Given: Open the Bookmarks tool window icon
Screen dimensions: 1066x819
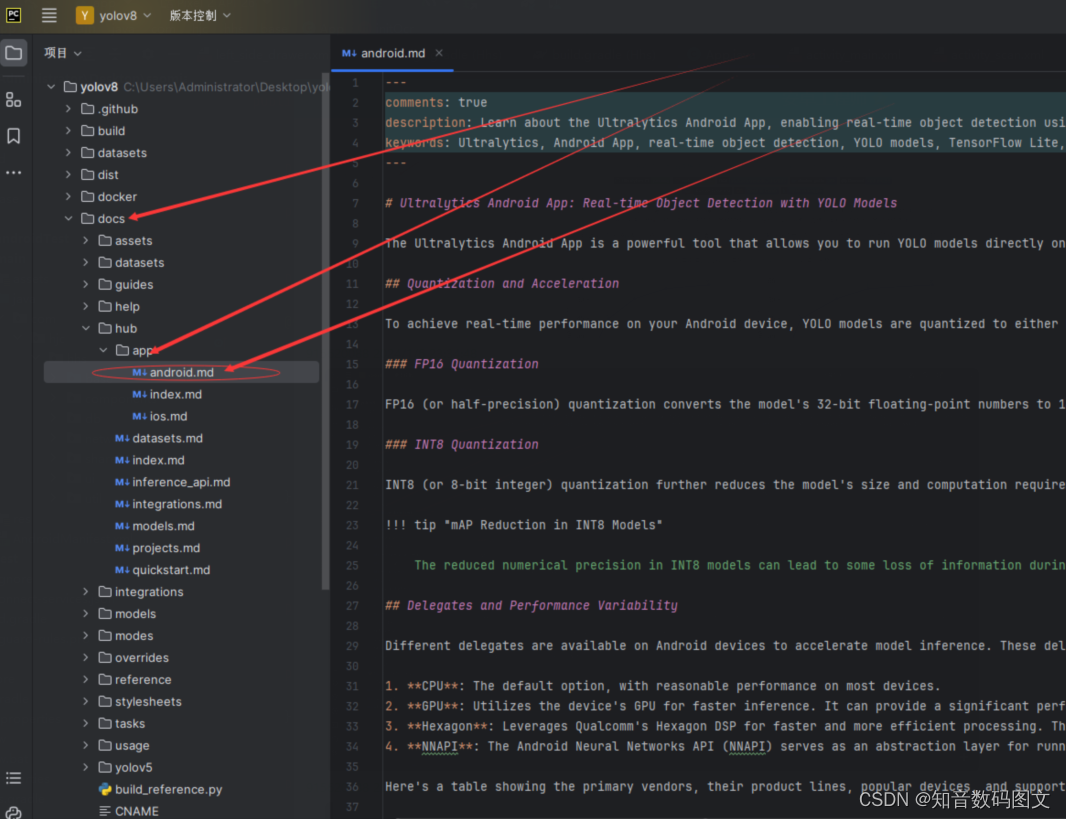Looking at the screenshot, I should [14, 136].
